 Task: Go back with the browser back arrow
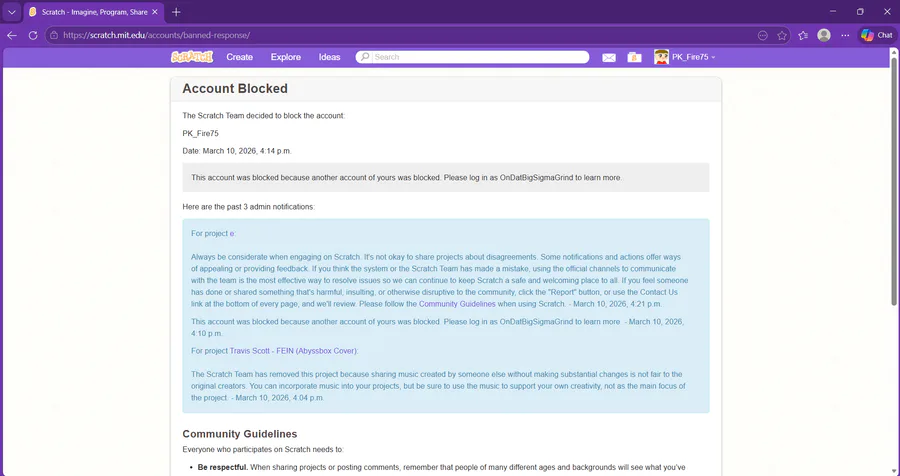tap(12, 35)
